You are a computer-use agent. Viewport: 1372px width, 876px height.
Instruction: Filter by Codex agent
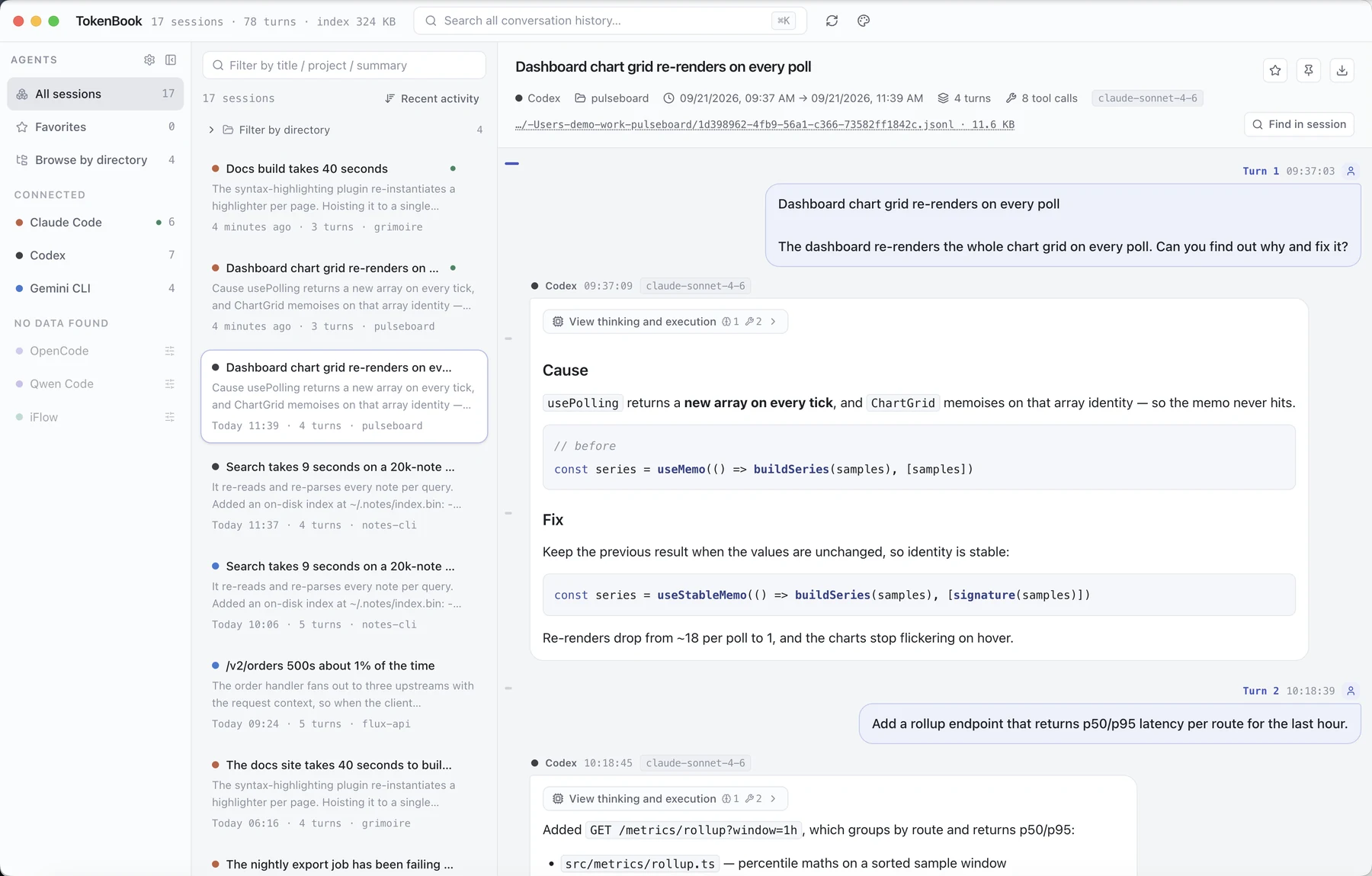coord(95,255)
